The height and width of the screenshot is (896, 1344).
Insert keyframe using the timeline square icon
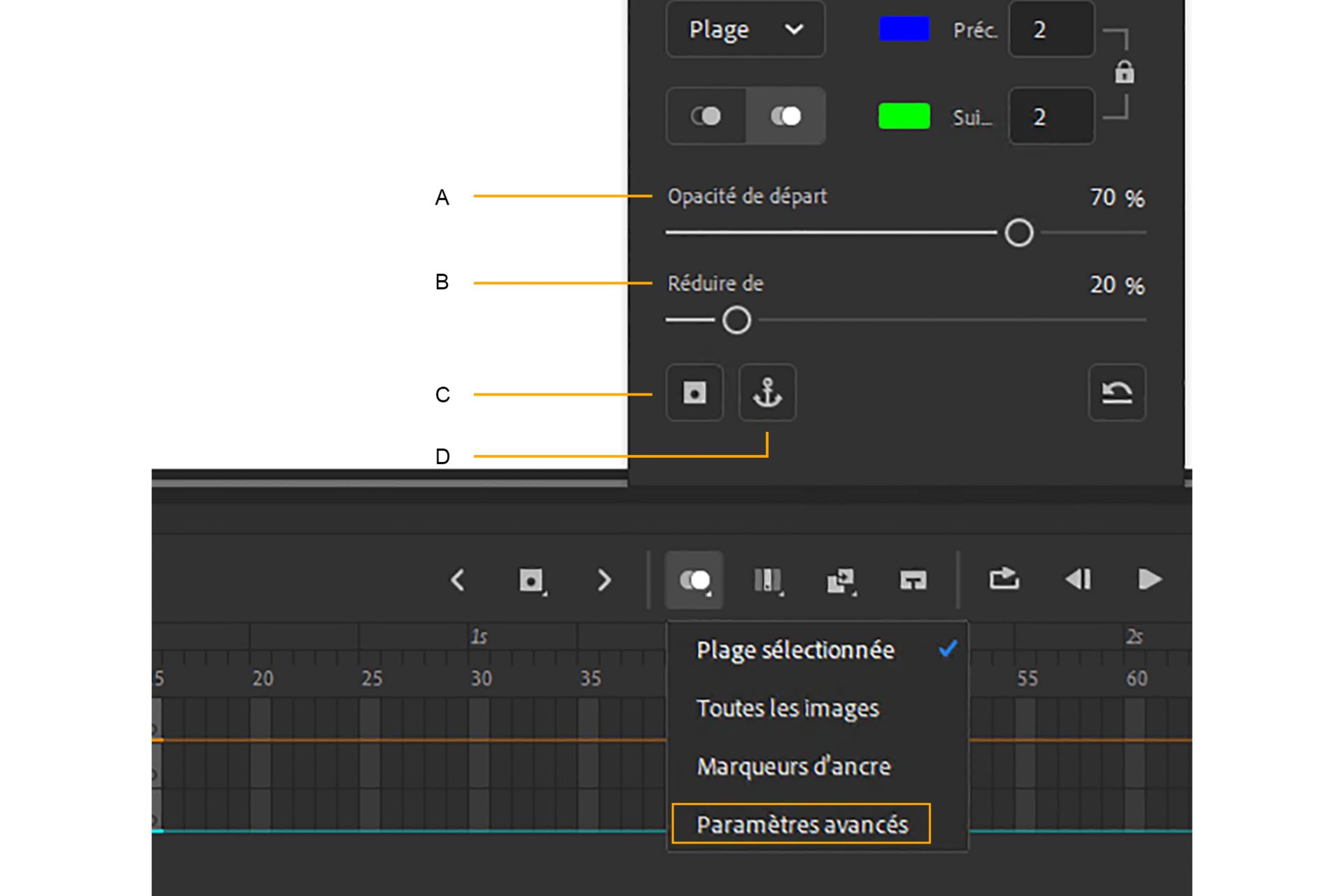(x=531, y=580)
